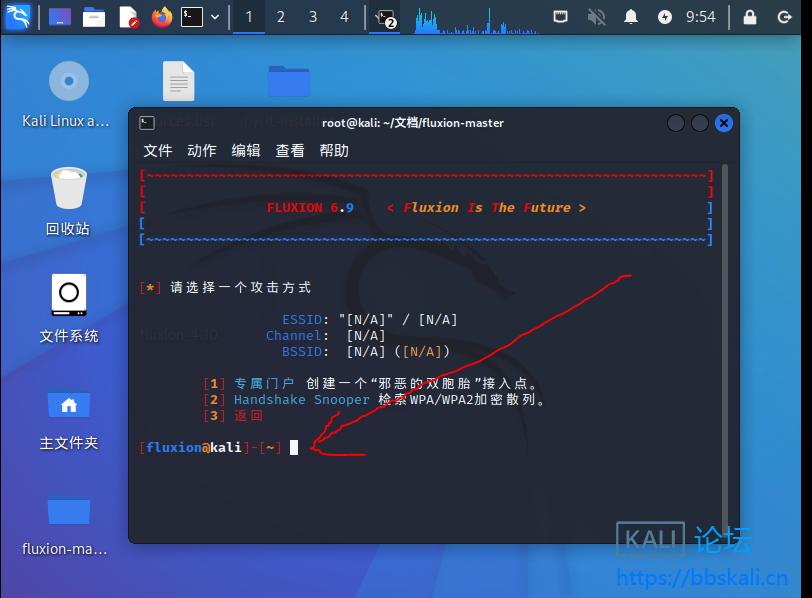Image resolution: width=812 pixels, height=598 pixels.
Task: Open the 帮助 menu in the terminal
Action: point(334,150)
